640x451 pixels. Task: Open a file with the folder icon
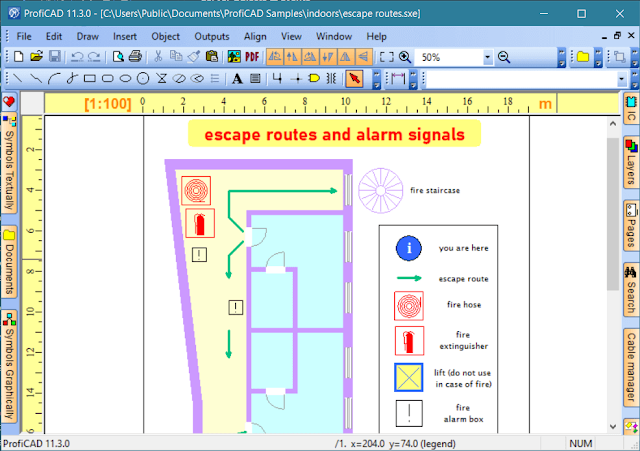36,57
